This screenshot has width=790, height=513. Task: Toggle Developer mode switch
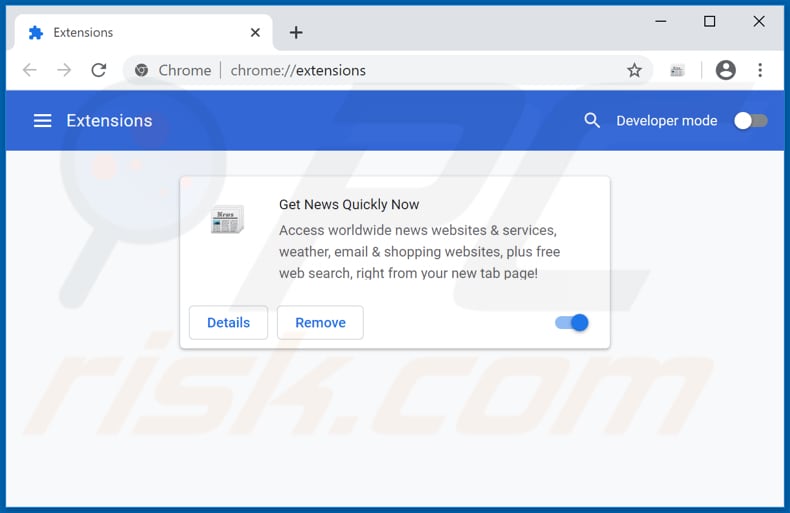[x=751, y=121]
